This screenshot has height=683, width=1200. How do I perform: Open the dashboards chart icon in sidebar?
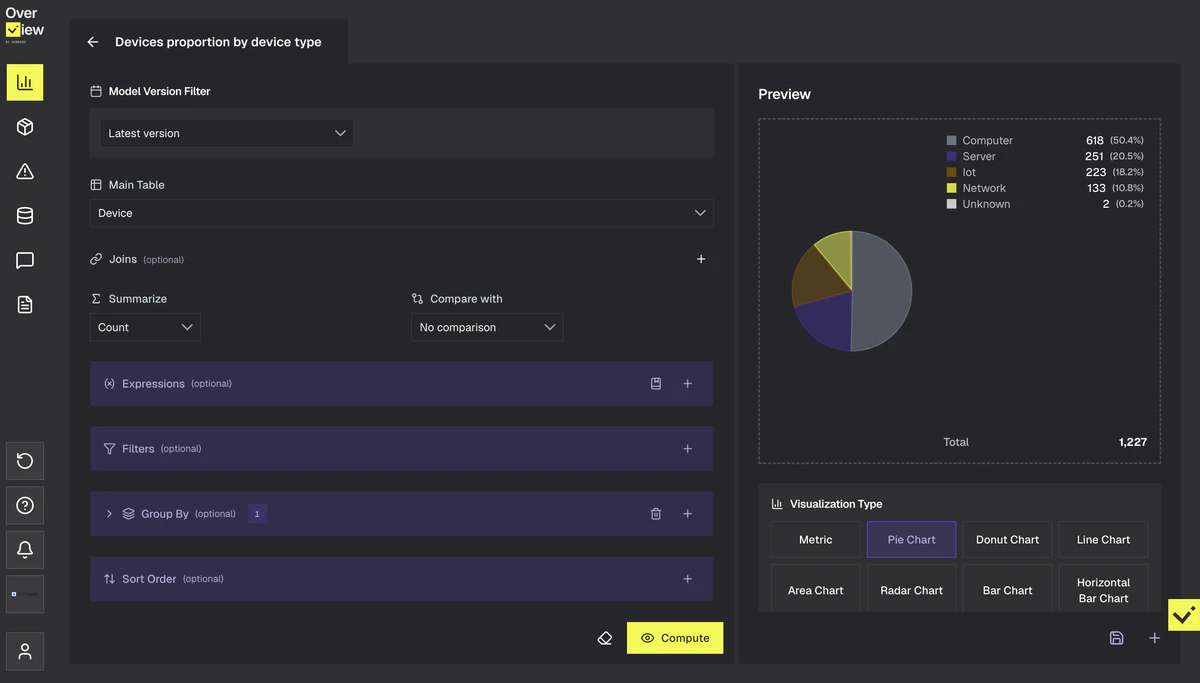tap(25, 82)
